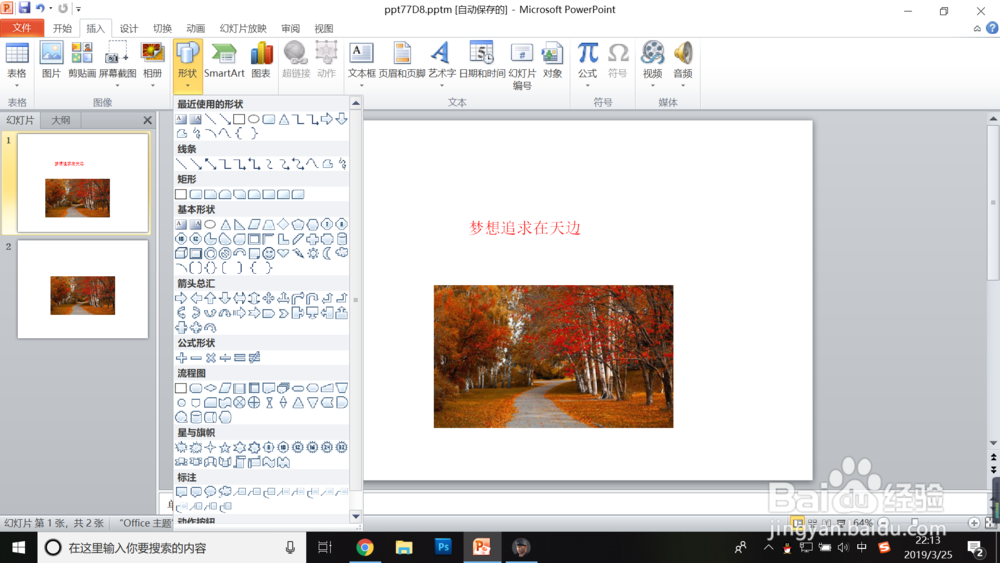1000x563 pixels.
Task: Choose the double-headed arrow line under 线条
Action: pos(210,164)
